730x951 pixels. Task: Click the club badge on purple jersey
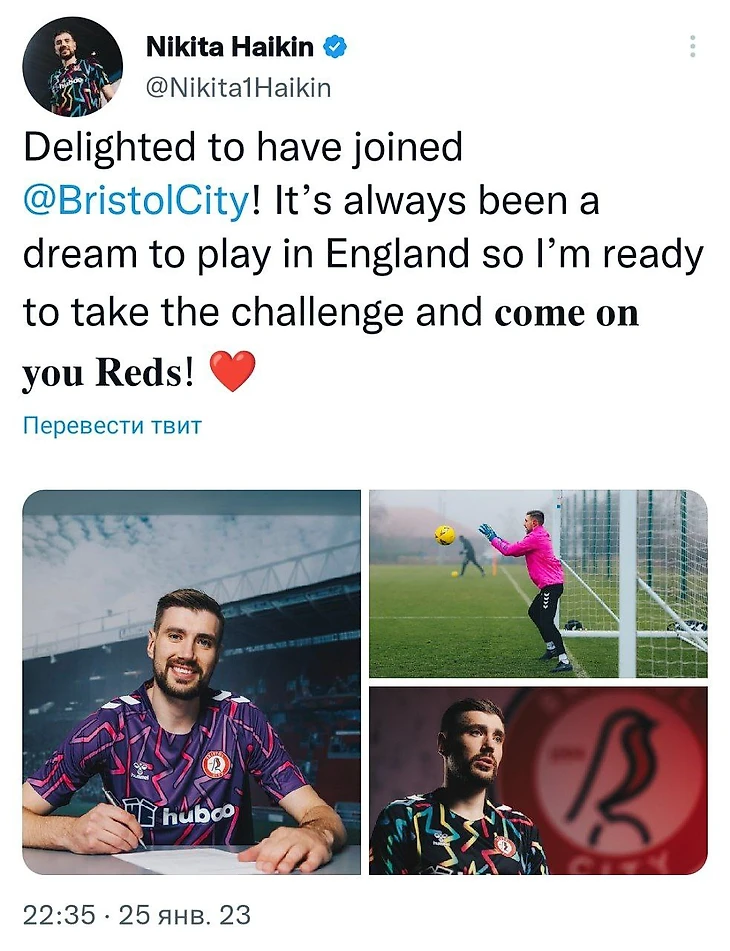216,764
